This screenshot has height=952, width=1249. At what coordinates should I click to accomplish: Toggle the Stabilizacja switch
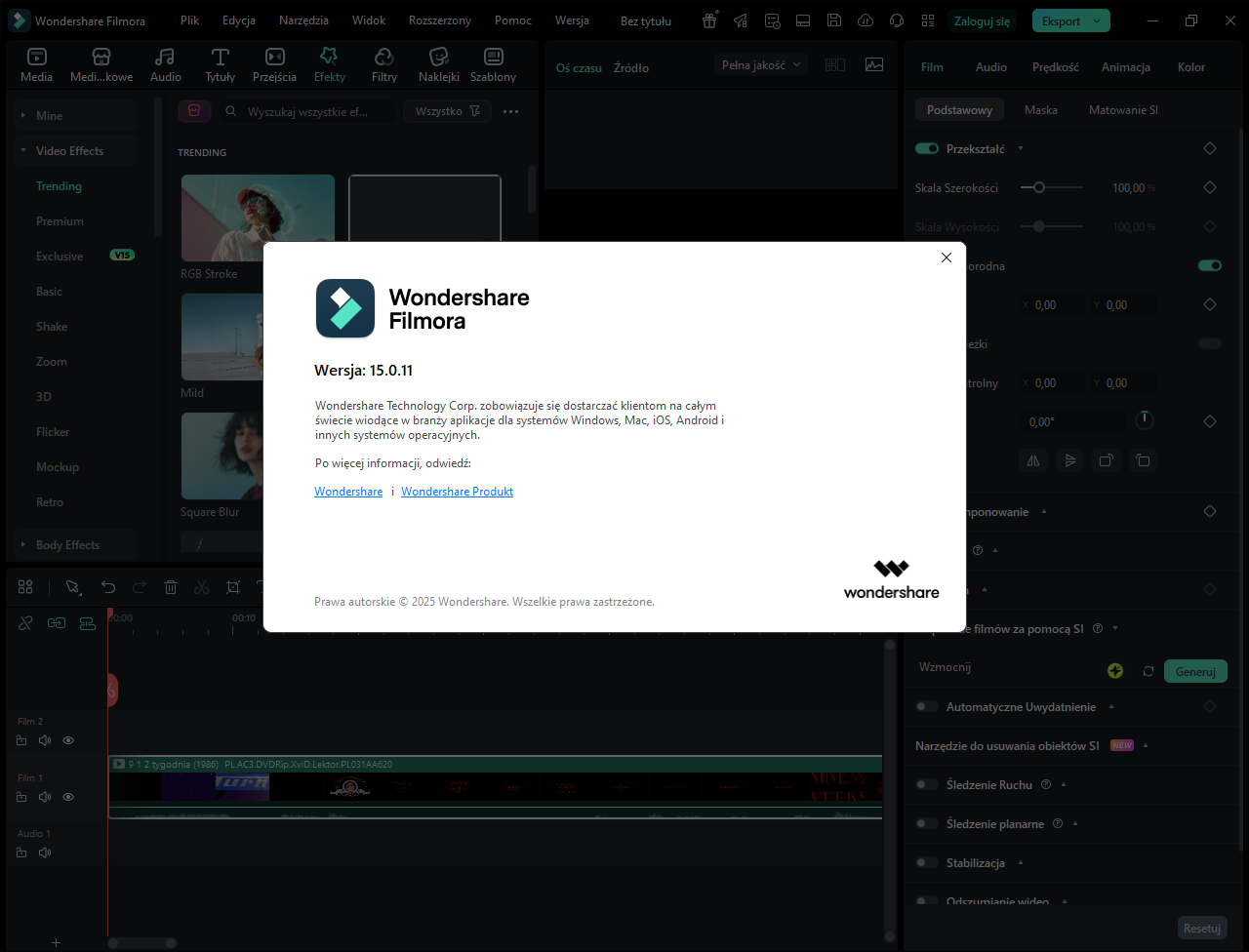click(x=927, y=862)
